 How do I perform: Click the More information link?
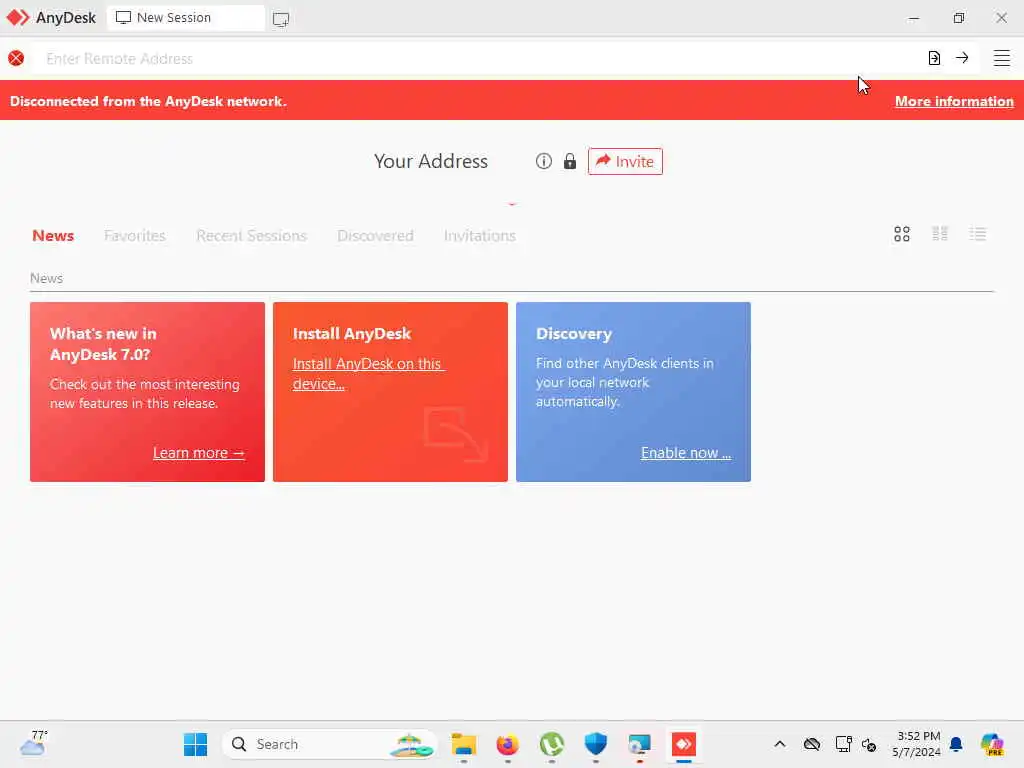(954, 101)
